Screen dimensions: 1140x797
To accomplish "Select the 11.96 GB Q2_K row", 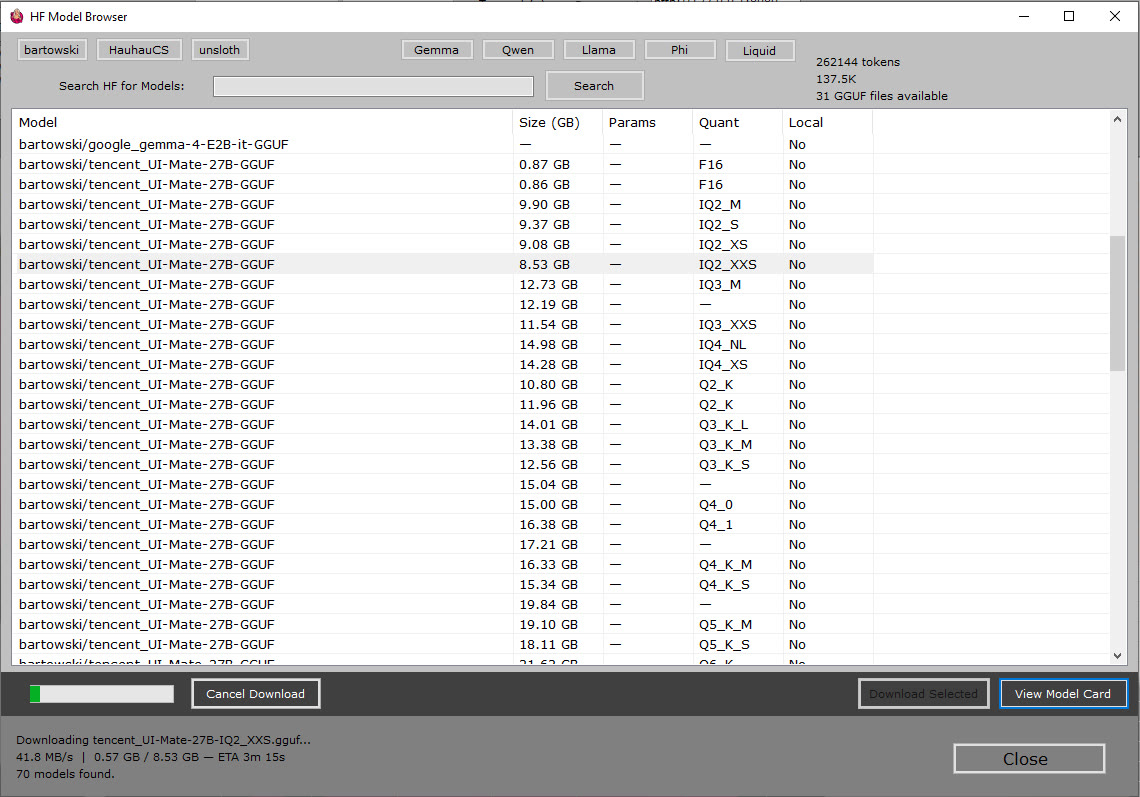I will 443,404.
